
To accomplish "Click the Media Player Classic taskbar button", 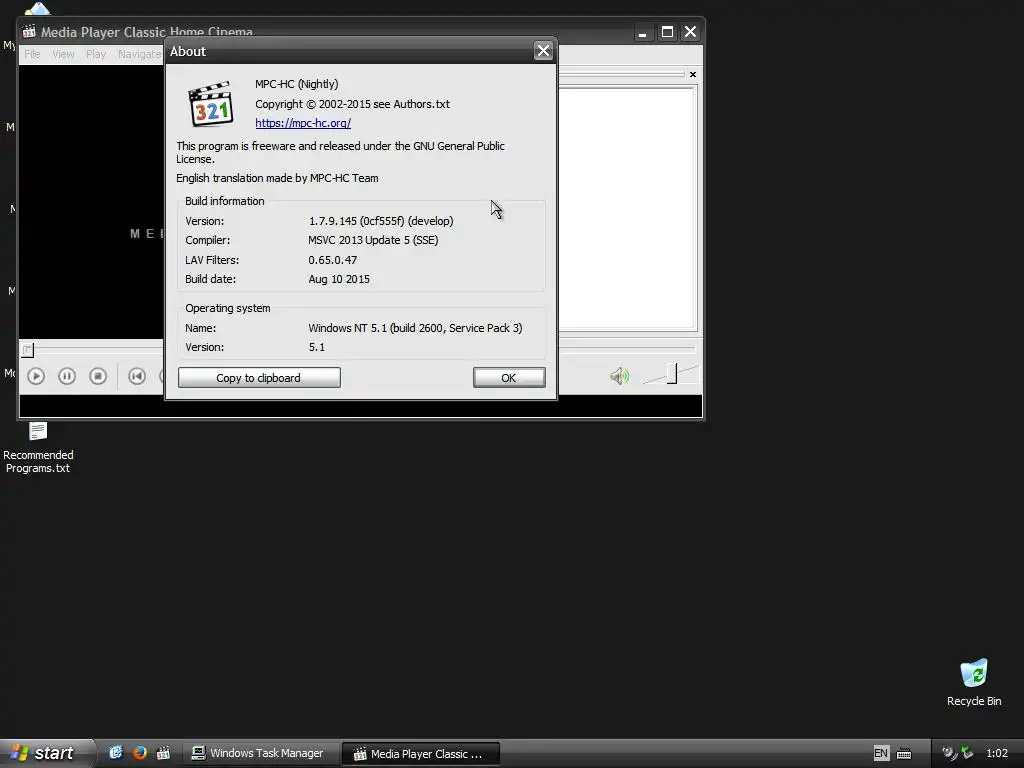I will (x=421, y=754).
